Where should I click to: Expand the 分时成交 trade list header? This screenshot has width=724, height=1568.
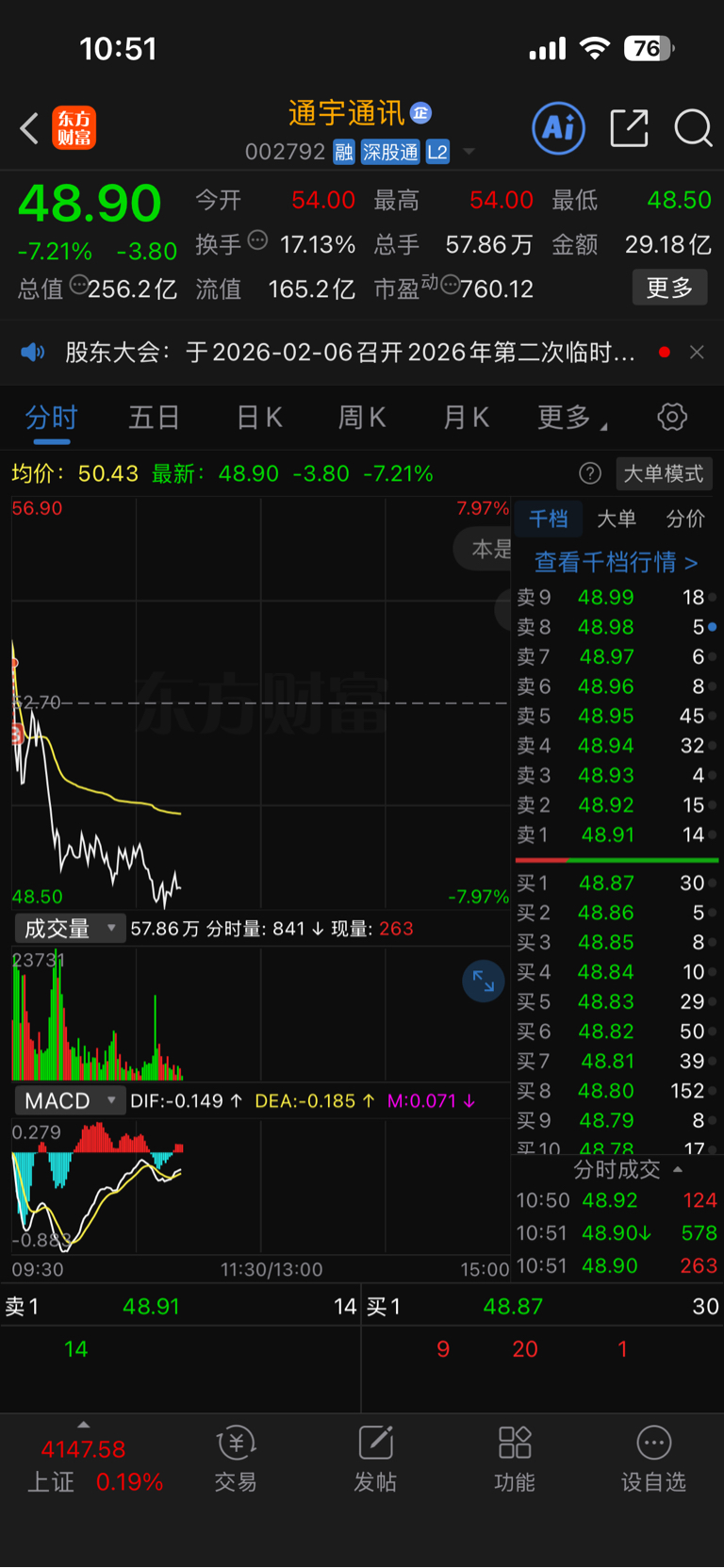[627, 1170]
